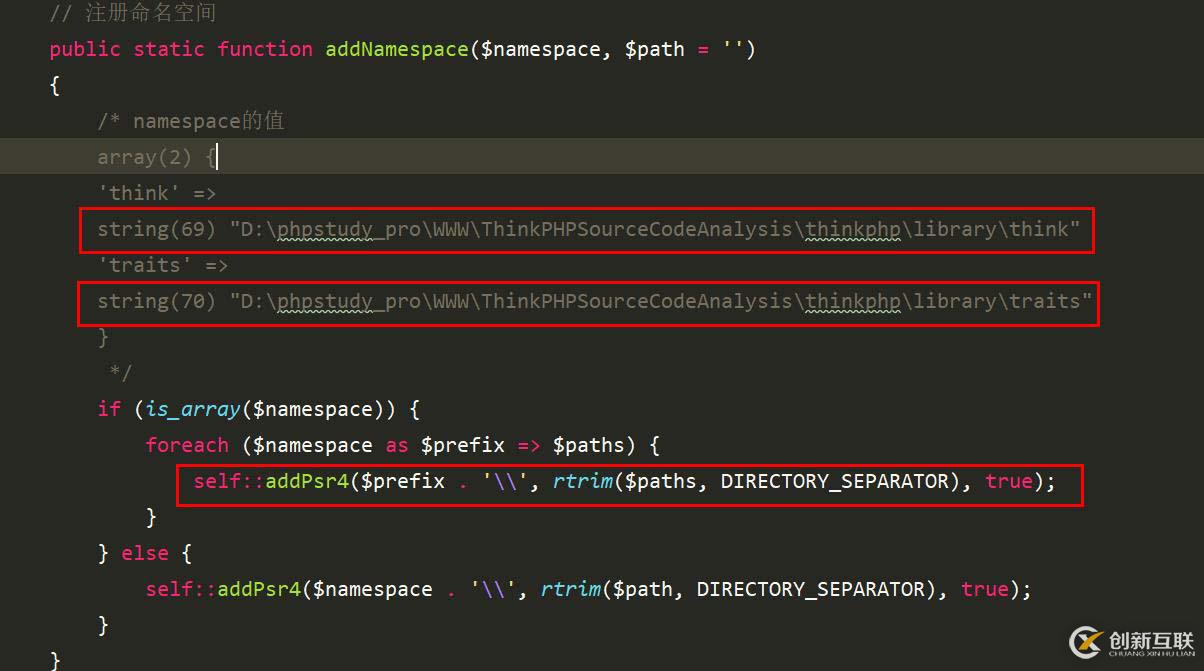Click the "$path = ''" default parameter
Screen dimensions: 1204x671
click(x=685, y=49)
